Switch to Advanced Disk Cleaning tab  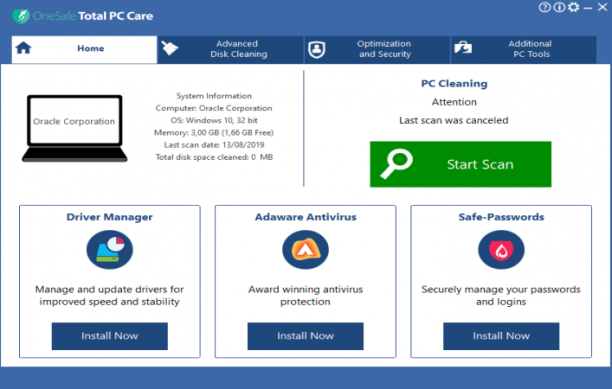click(x=230, y=50)
